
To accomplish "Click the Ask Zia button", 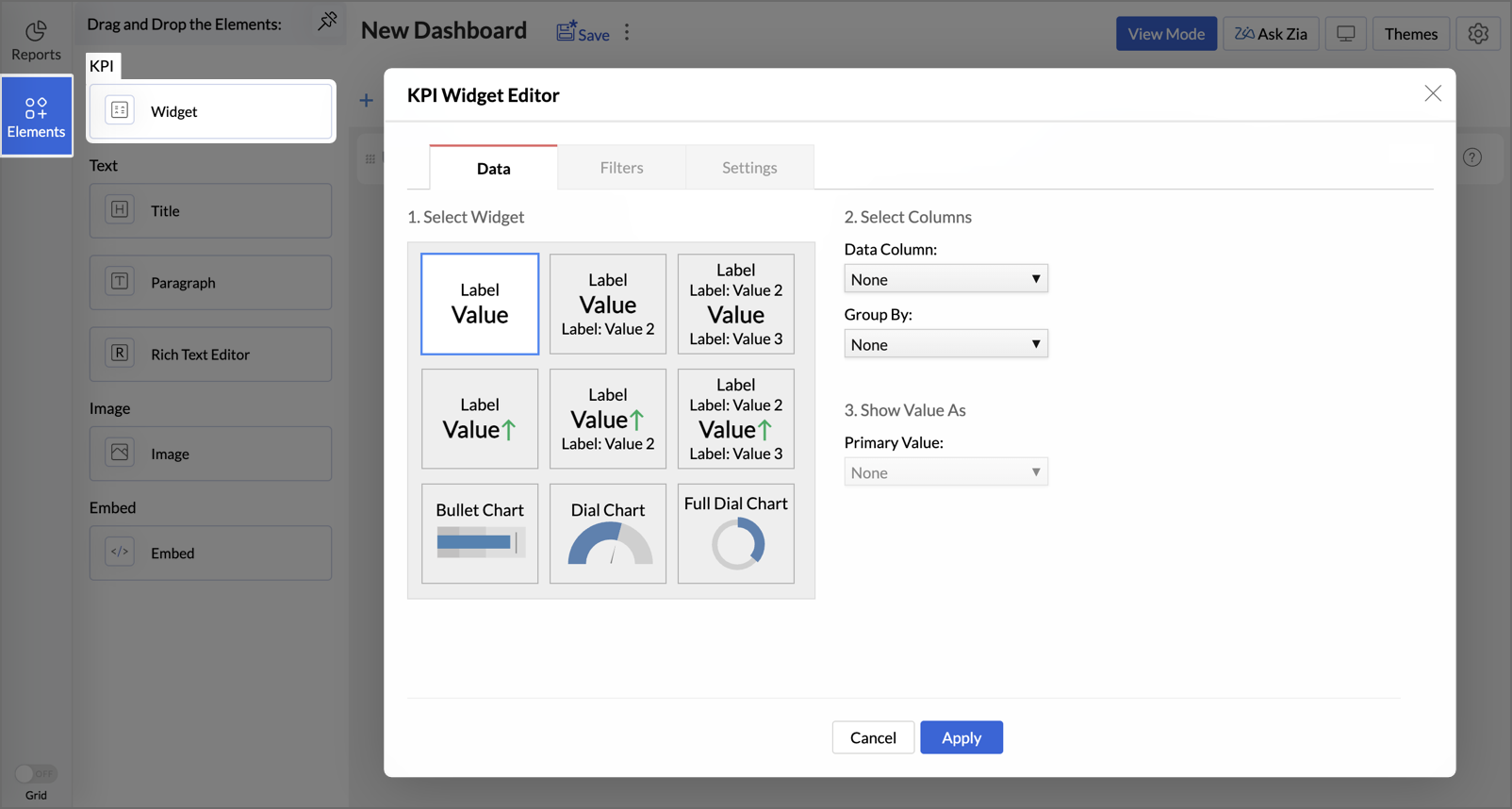I will click(1271, 34).
